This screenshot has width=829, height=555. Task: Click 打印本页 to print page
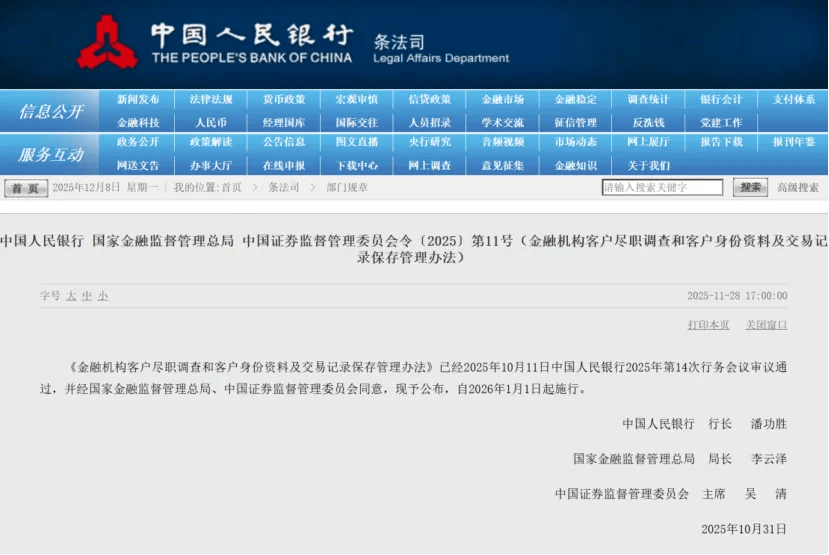[x=708, y=325]
